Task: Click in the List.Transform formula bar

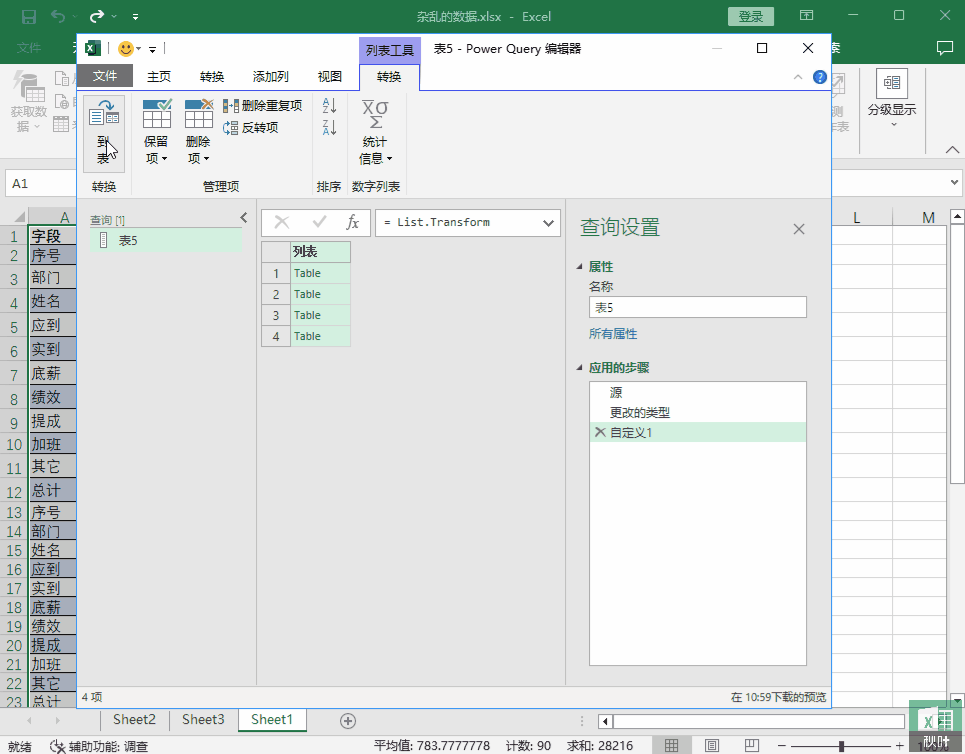Action: [x=458, y=223]
